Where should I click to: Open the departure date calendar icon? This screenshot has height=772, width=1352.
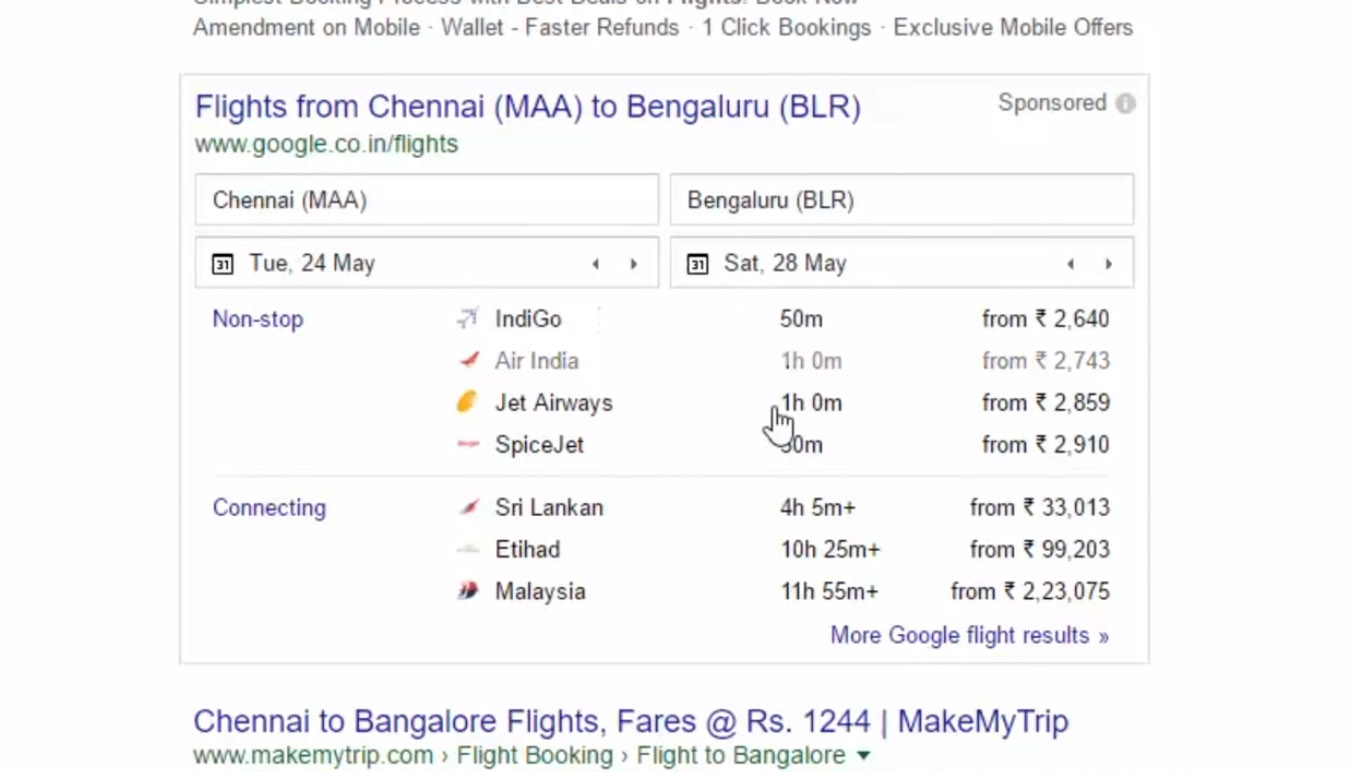pyautogui.click(x=222, y=264)
